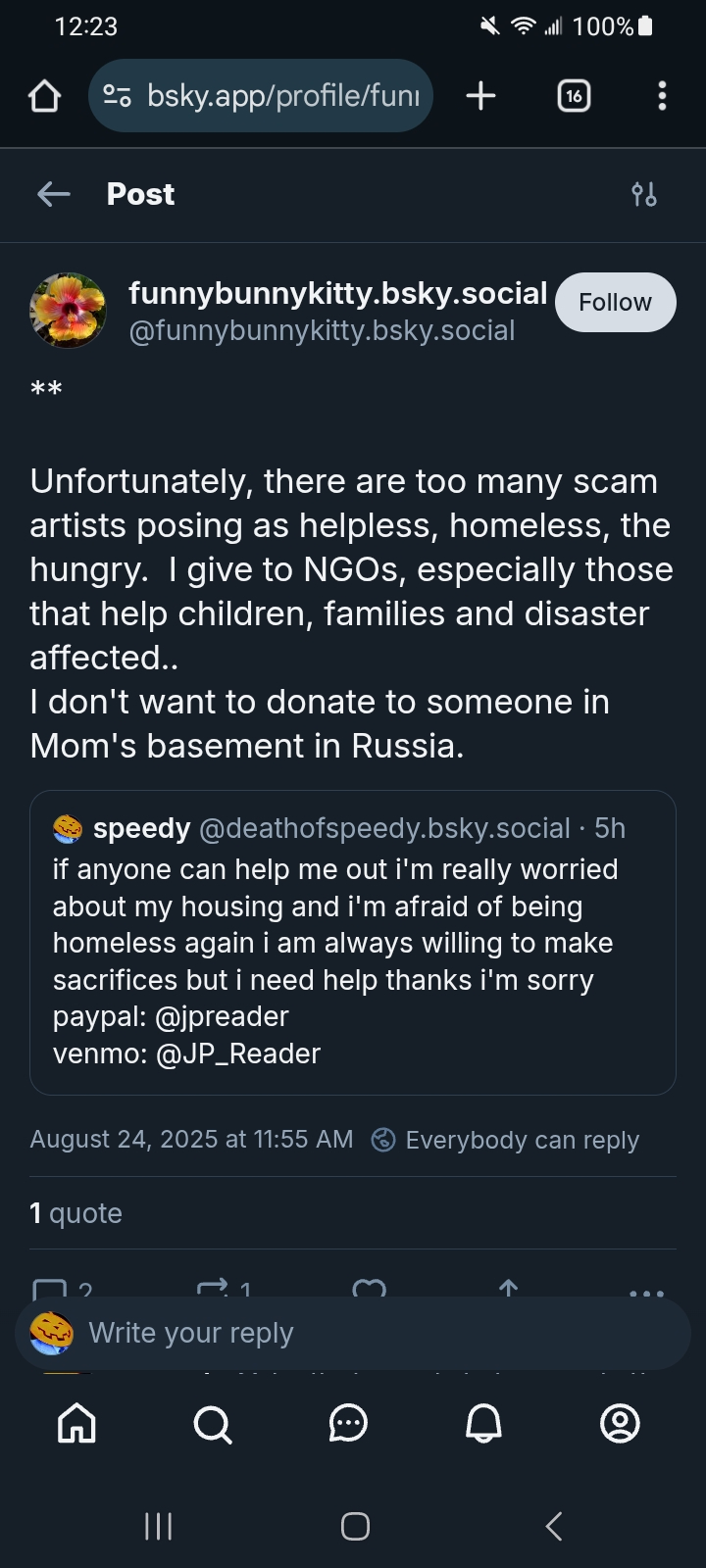The width and height of the screenshot is (706, 1568).
Task: Open browser home page icon
Action: pos(45,96)
